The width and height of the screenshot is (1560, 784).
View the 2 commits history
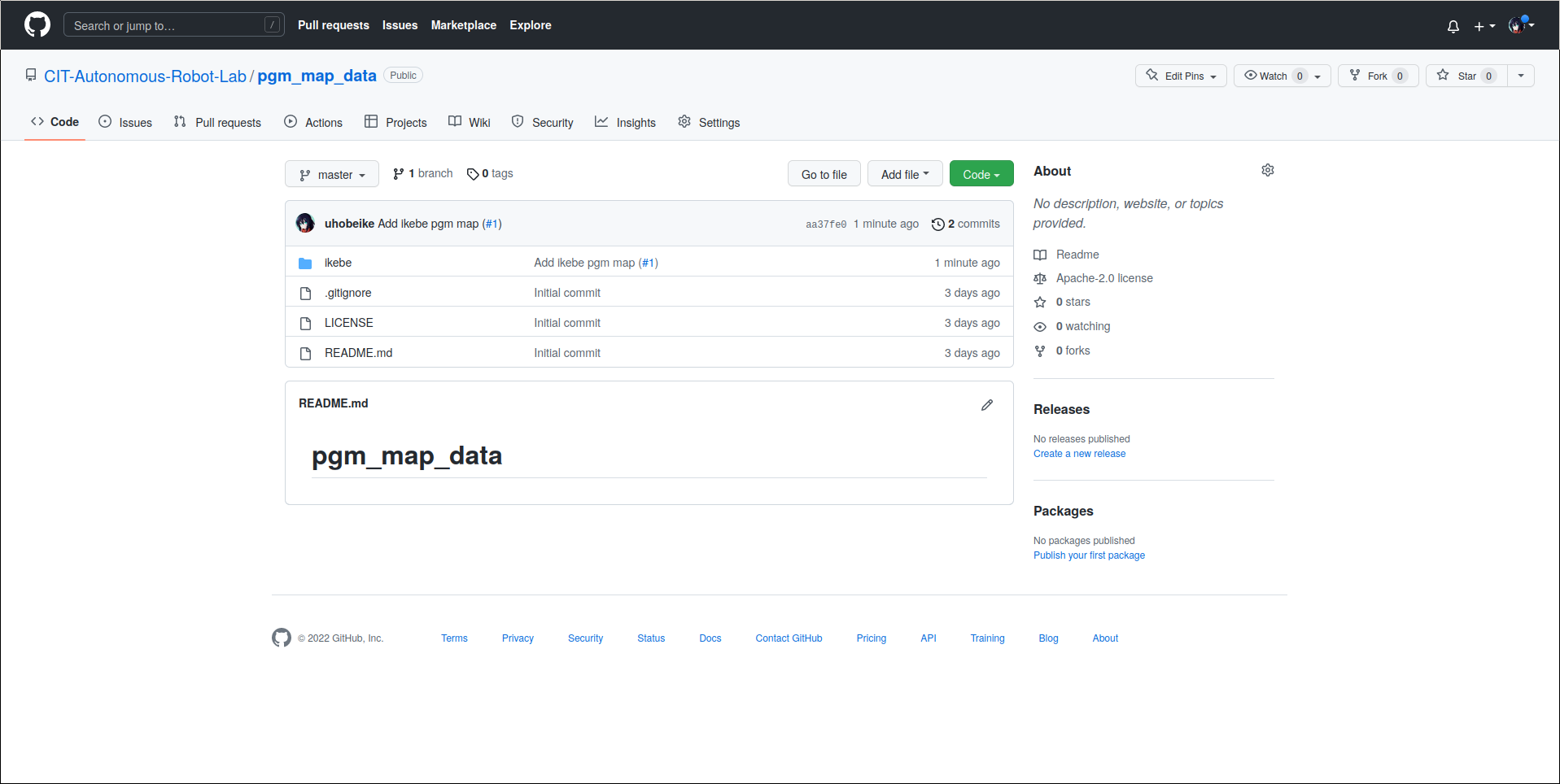(966, 224)
